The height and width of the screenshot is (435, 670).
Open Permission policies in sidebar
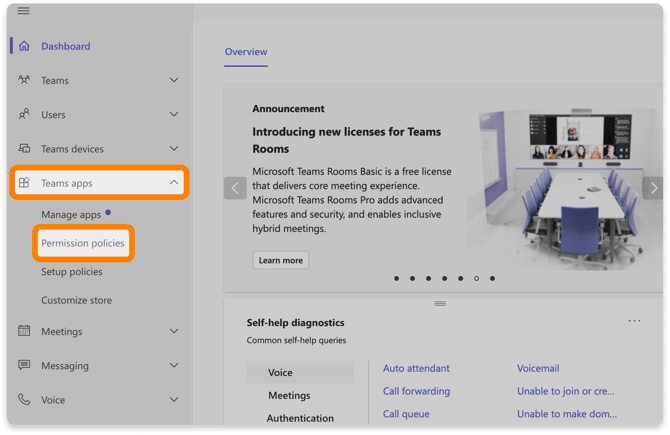click(83, 243)
